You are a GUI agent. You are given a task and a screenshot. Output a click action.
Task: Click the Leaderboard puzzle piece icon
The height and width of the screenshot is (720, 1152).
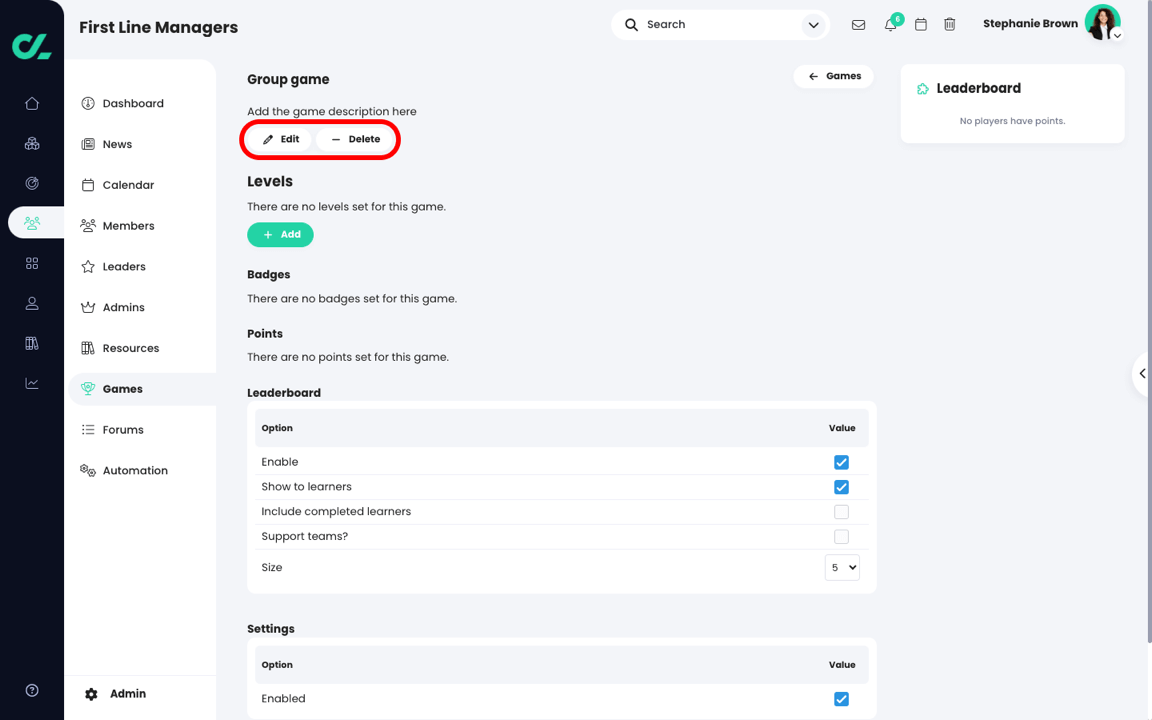[x=923, y=89]
